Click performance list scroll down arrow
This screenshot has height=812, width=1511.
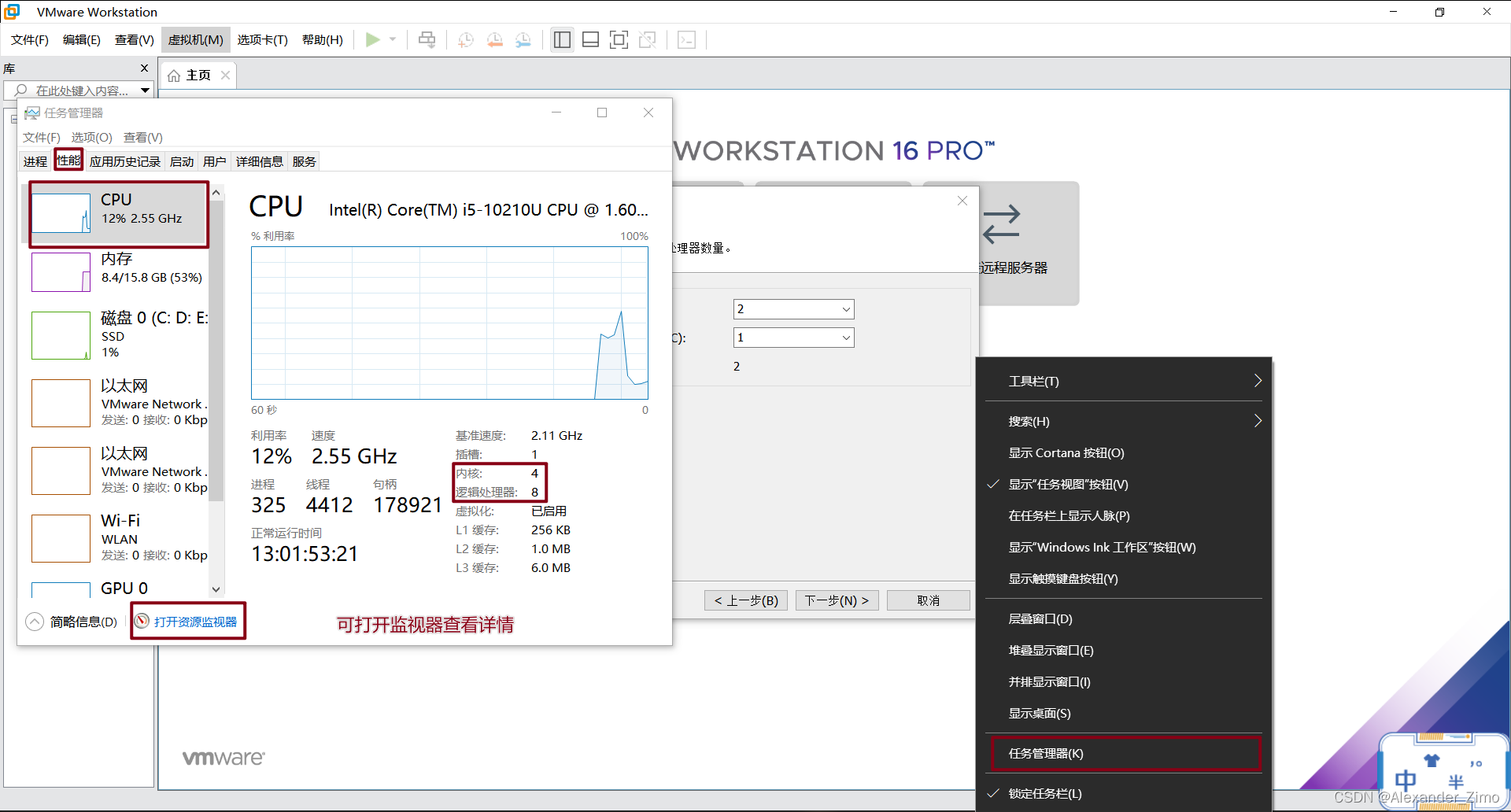[216, 589]
